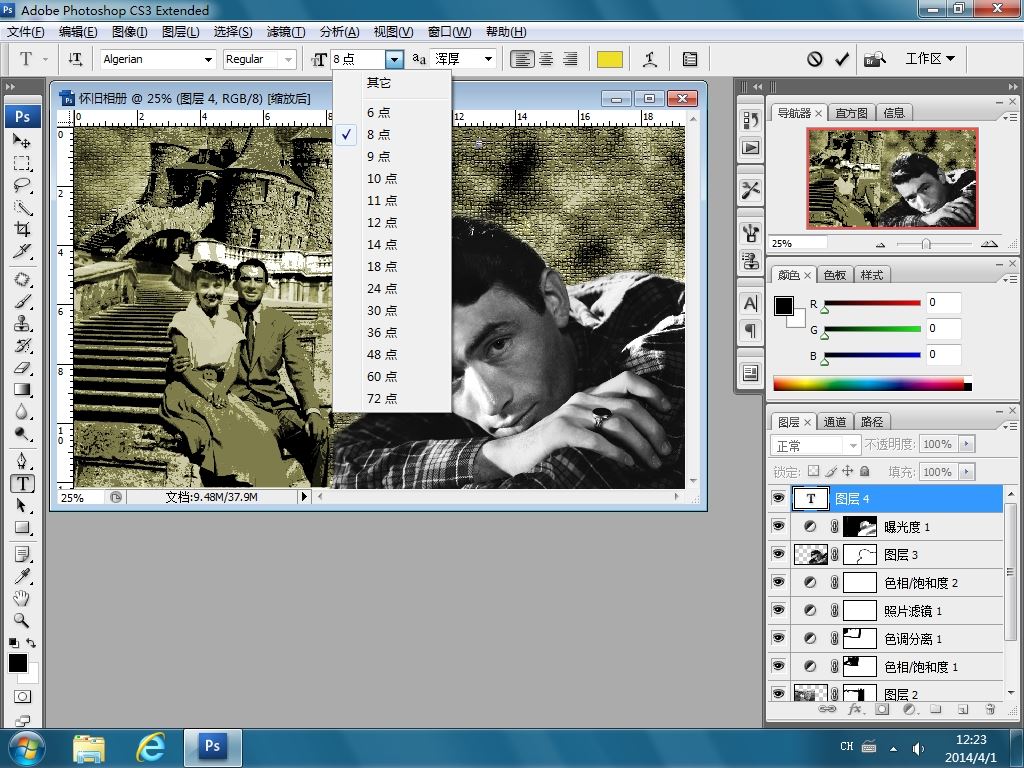Switch to the 直方图 tab

pyautogui.click(x=852, y=113)
